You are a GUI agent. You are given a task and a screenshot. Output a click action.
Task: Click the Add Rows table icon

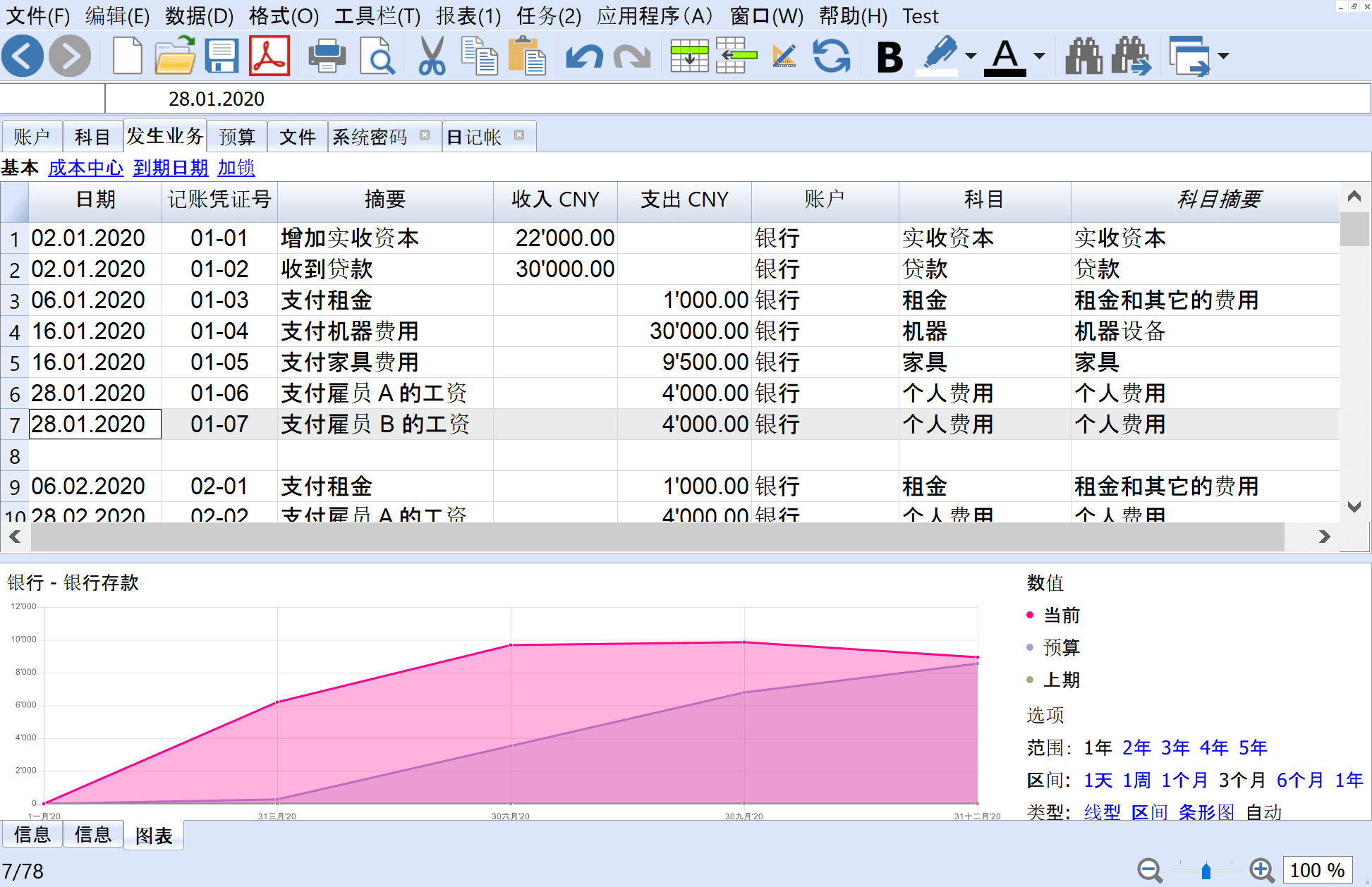click(688, 56)
